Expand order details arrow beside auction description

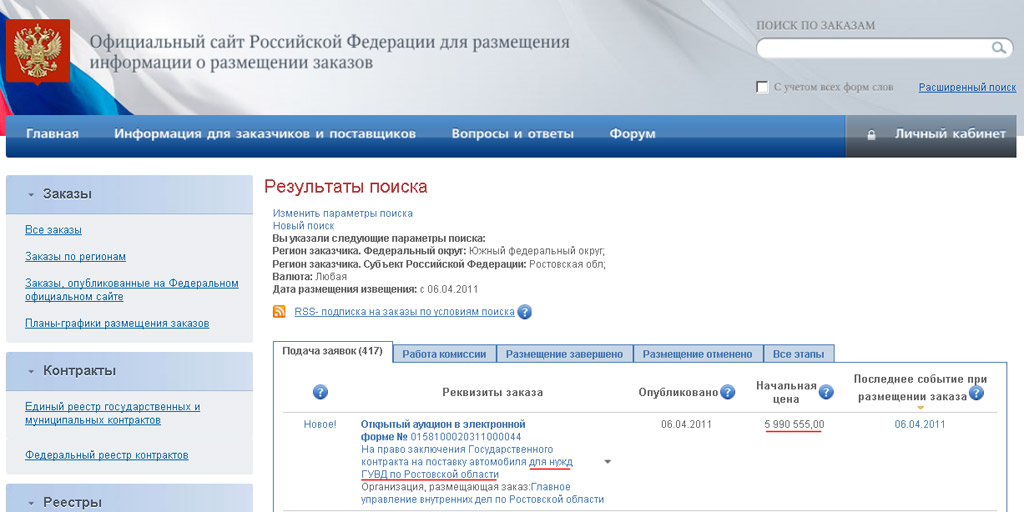pos(607,462)
